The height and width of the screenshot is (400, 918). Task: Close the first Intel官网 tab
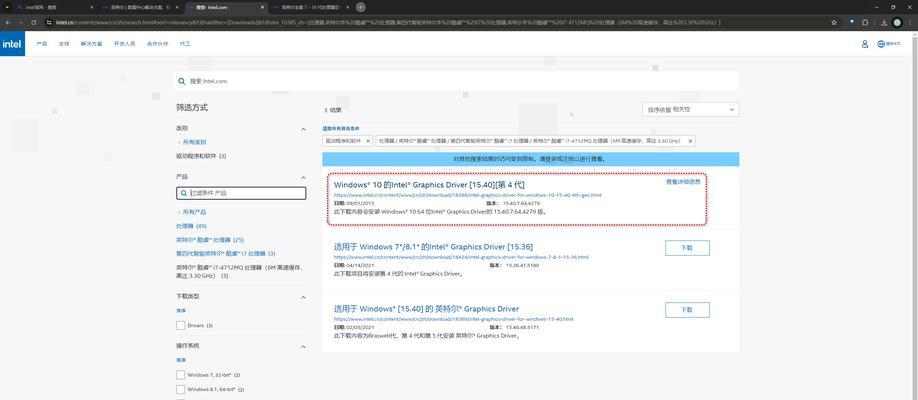92,7
